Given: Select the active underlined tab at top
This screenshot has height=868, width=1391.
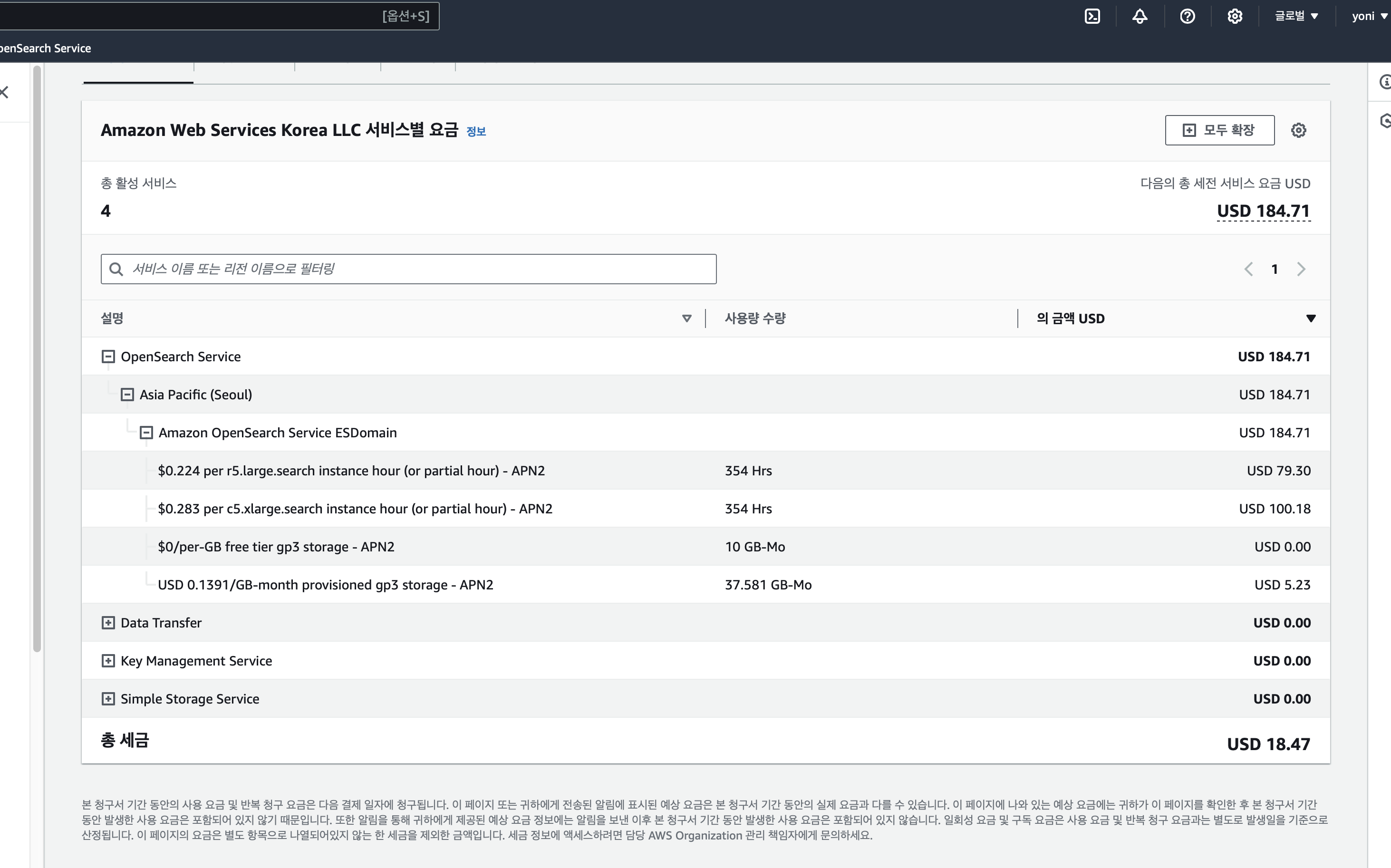Looking at the screenshot, I should [x=138, y=74].
